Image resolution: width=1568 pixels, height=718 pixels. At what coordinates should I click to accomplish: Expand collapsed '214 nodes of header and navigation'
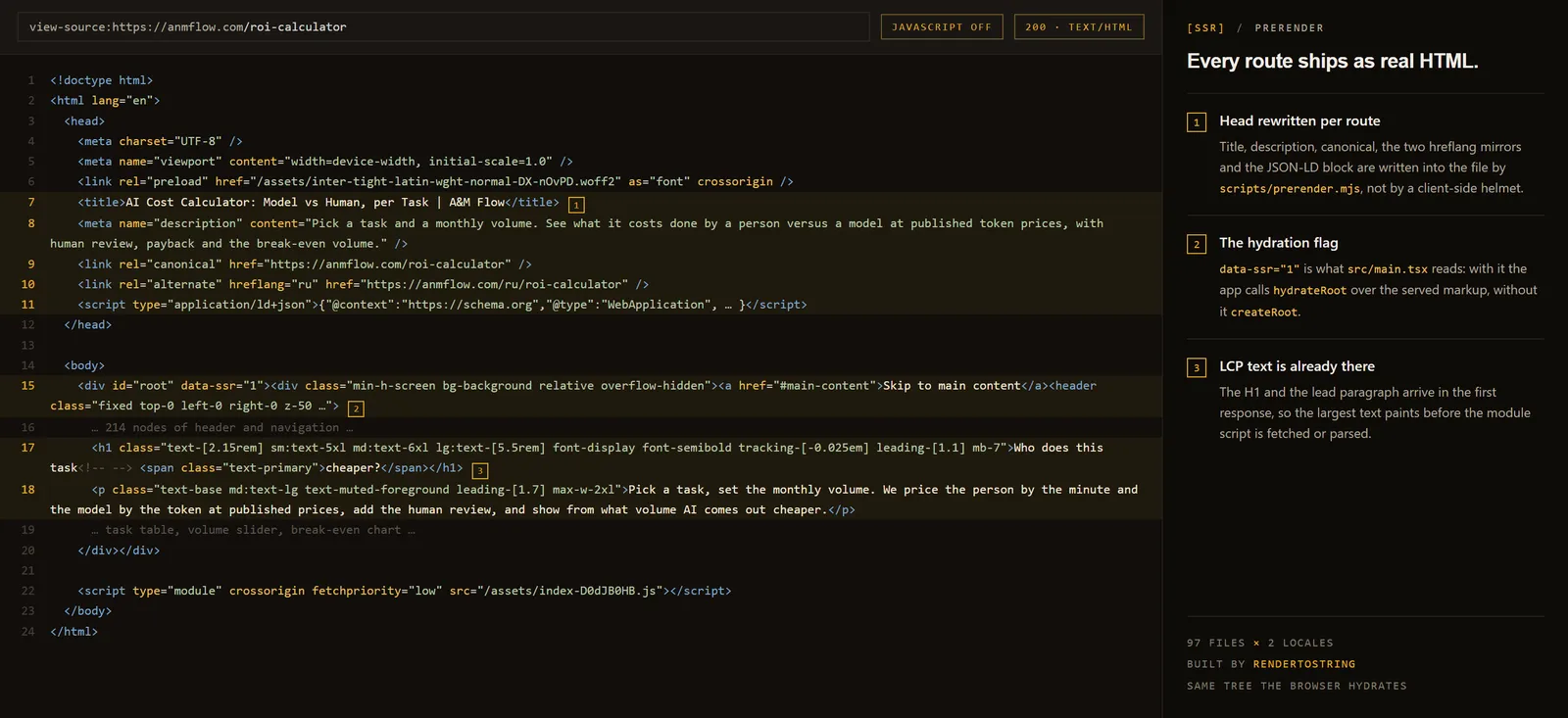[221, 427]
